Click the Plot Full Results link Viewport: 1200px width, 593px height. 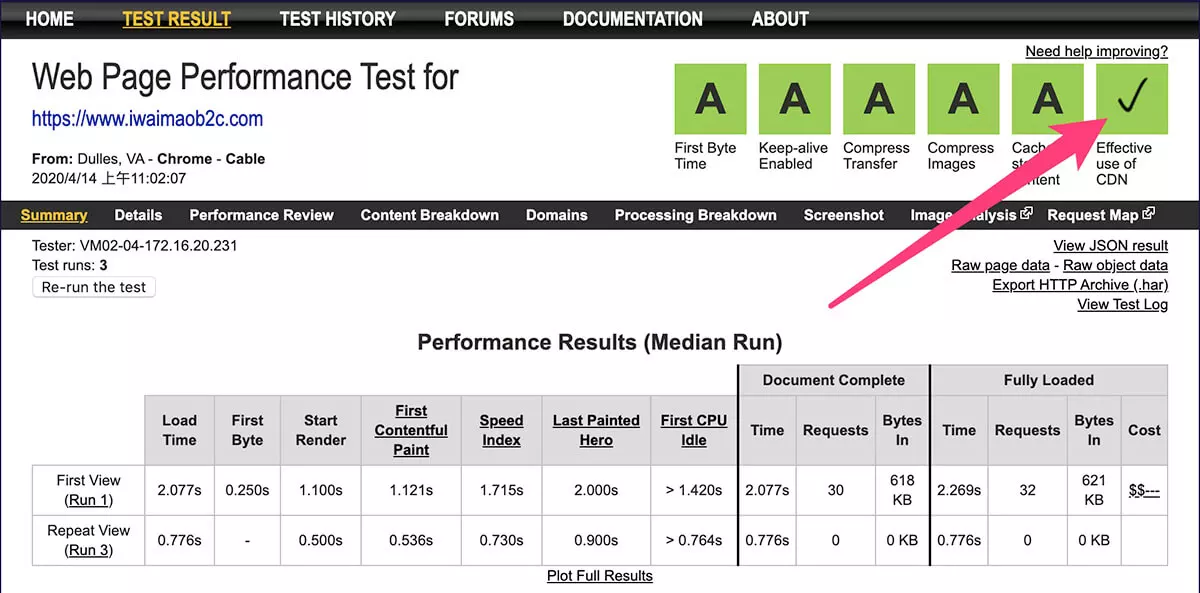click(598, 576)
